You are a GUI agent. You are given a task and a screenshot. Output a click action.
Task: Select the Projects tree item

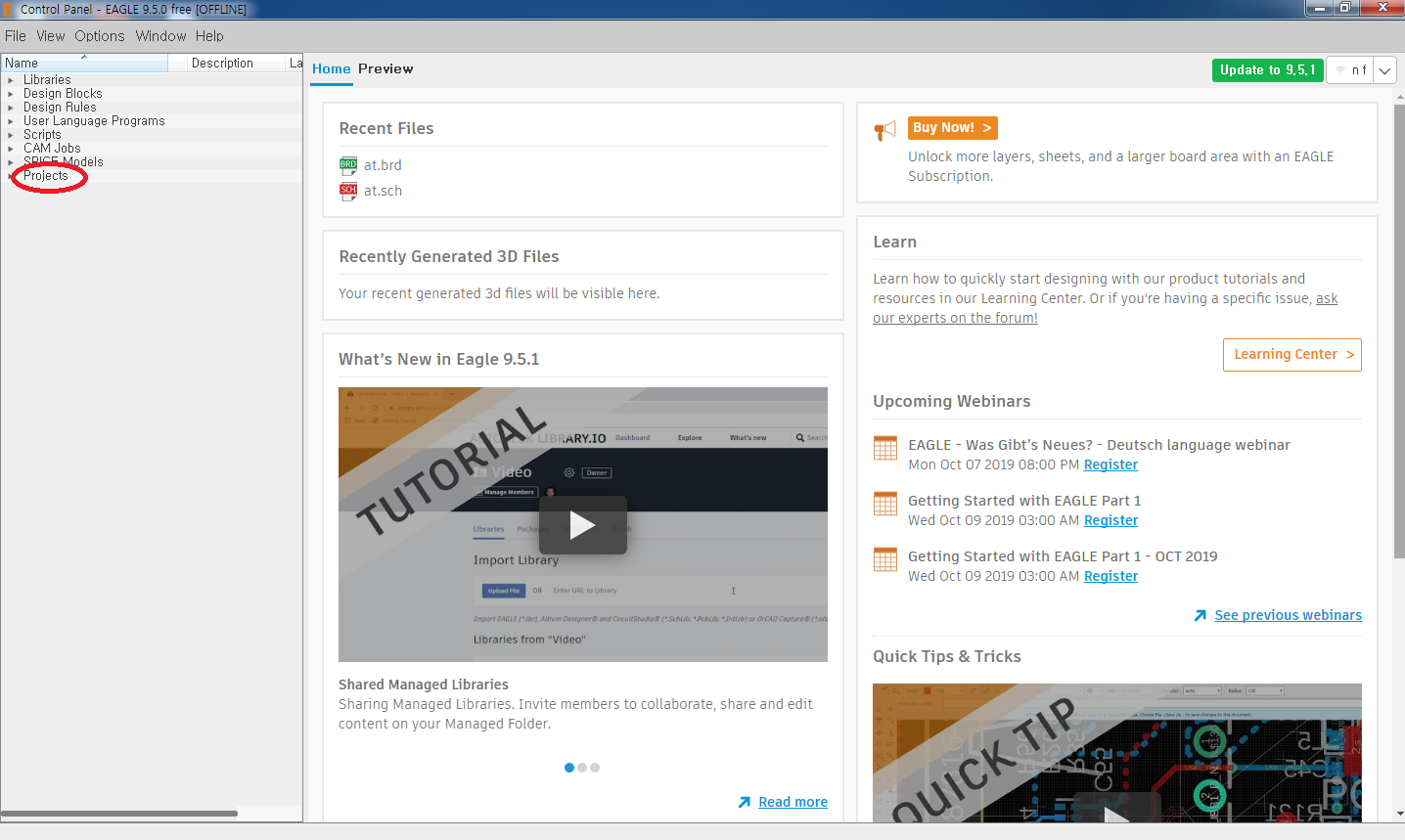tap(46, 176)
